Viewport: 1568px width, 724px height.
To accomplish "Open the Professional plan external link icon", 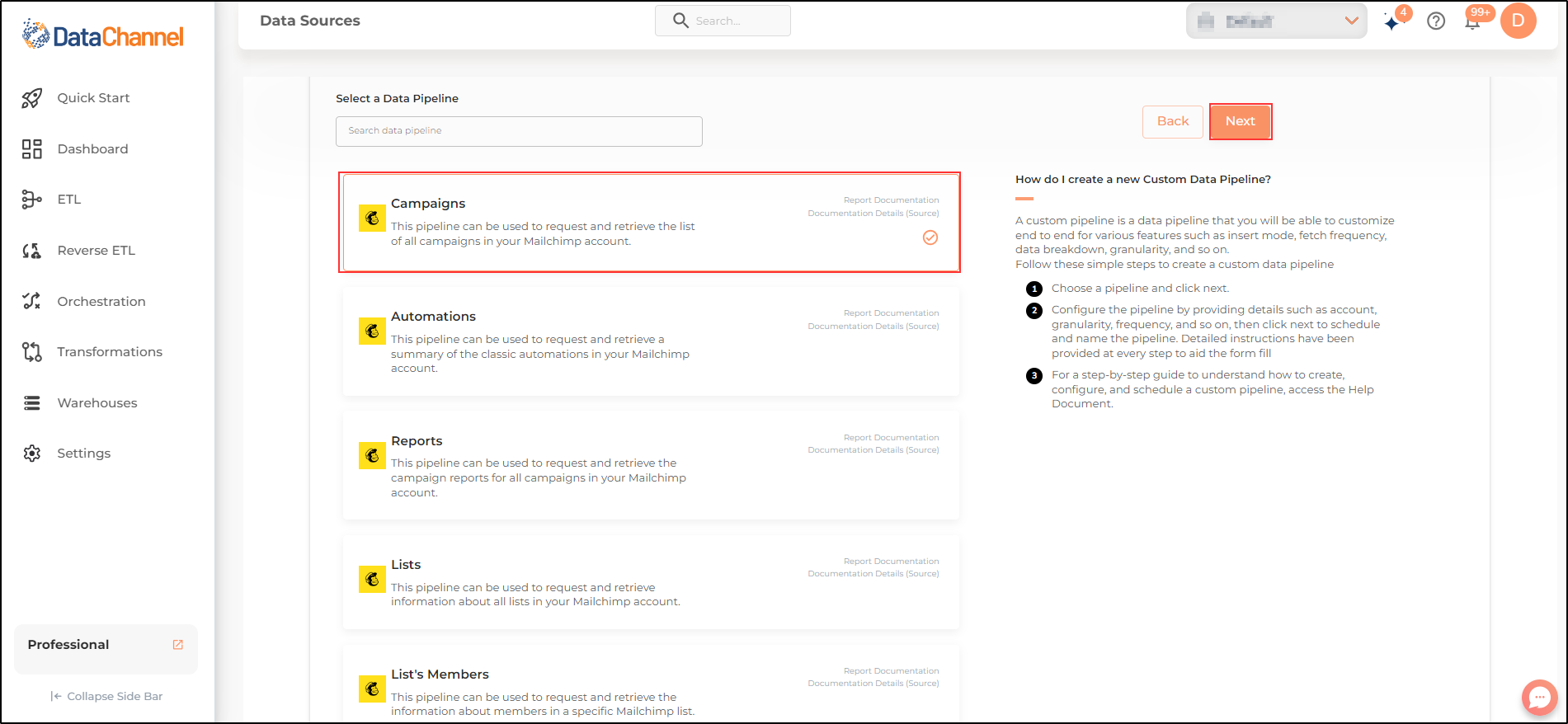I will (177, 645).
